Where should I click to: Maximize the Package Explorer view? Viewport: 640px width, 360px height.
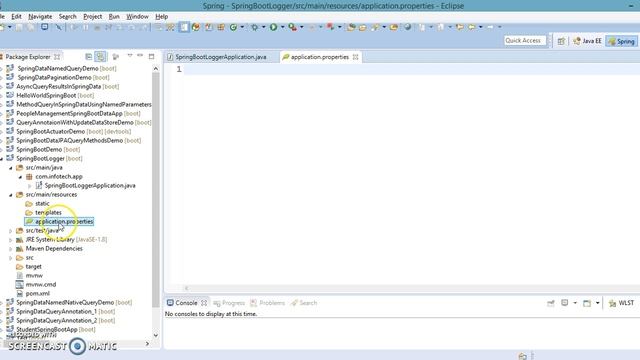tap(151, 56)
